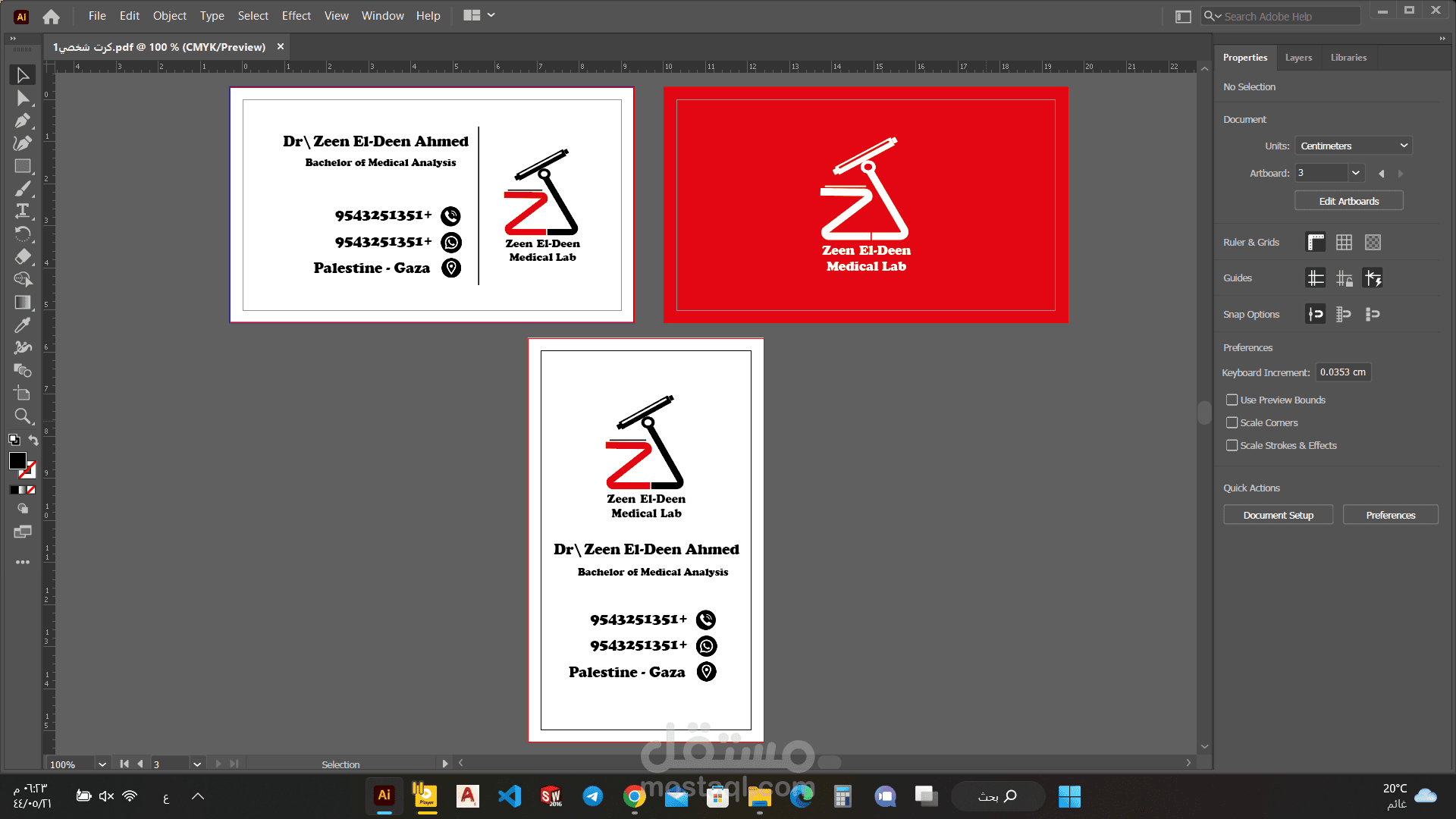Image resolution: width=1456 pixels, height=819 pixels.
Task: Toggle Snap to Point option
Action: click(x=1316, y=314)
